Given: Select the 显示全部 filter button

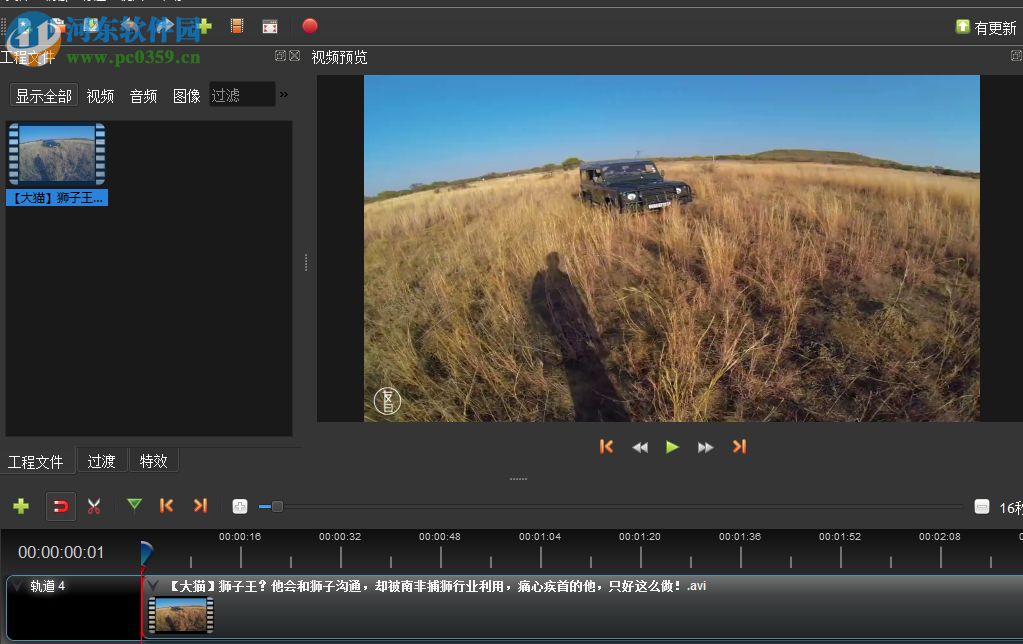Looking at the screenshot, I should 44,96.
